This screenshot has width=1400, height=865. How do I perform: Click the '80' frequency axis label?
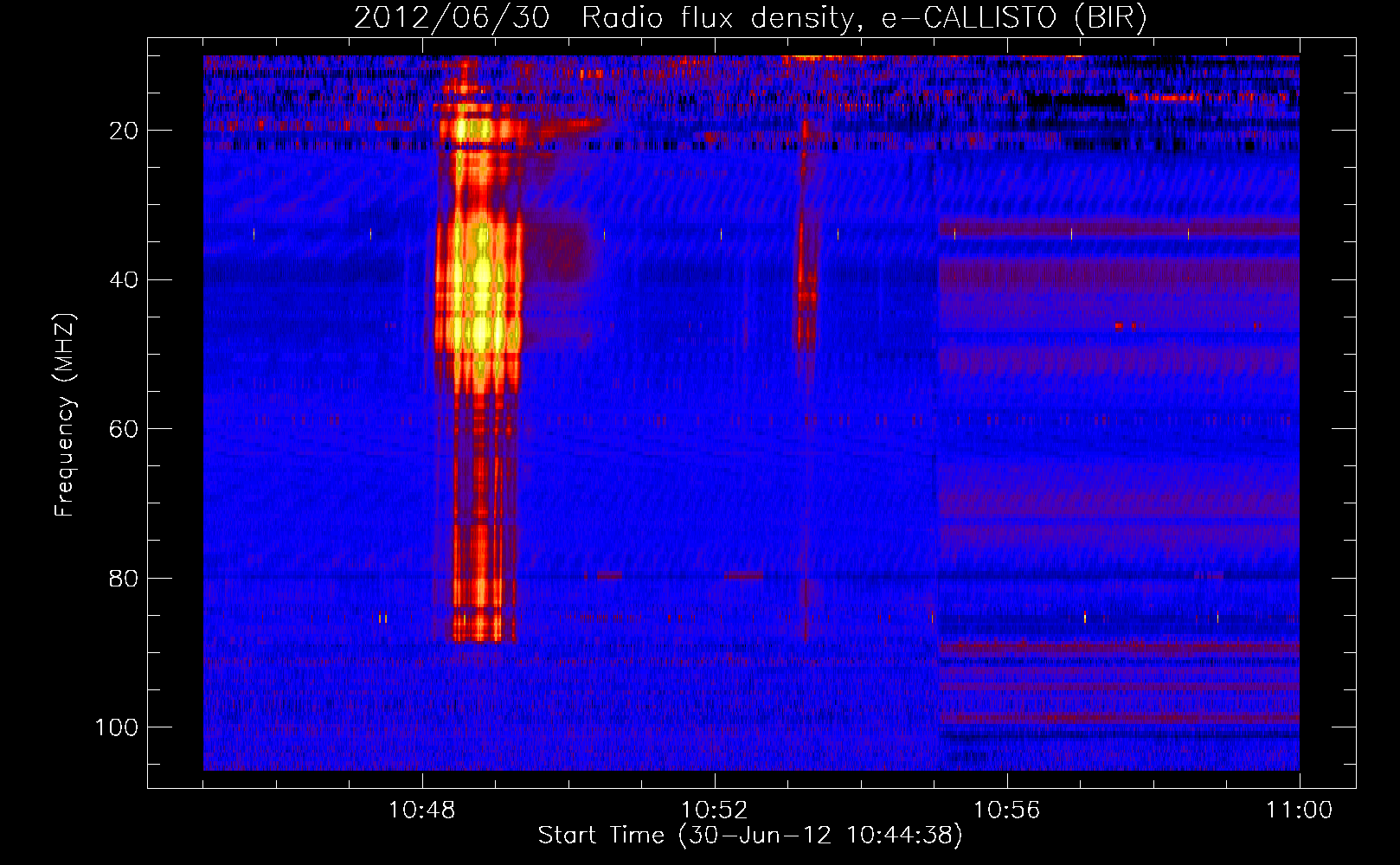click(125, 578)
